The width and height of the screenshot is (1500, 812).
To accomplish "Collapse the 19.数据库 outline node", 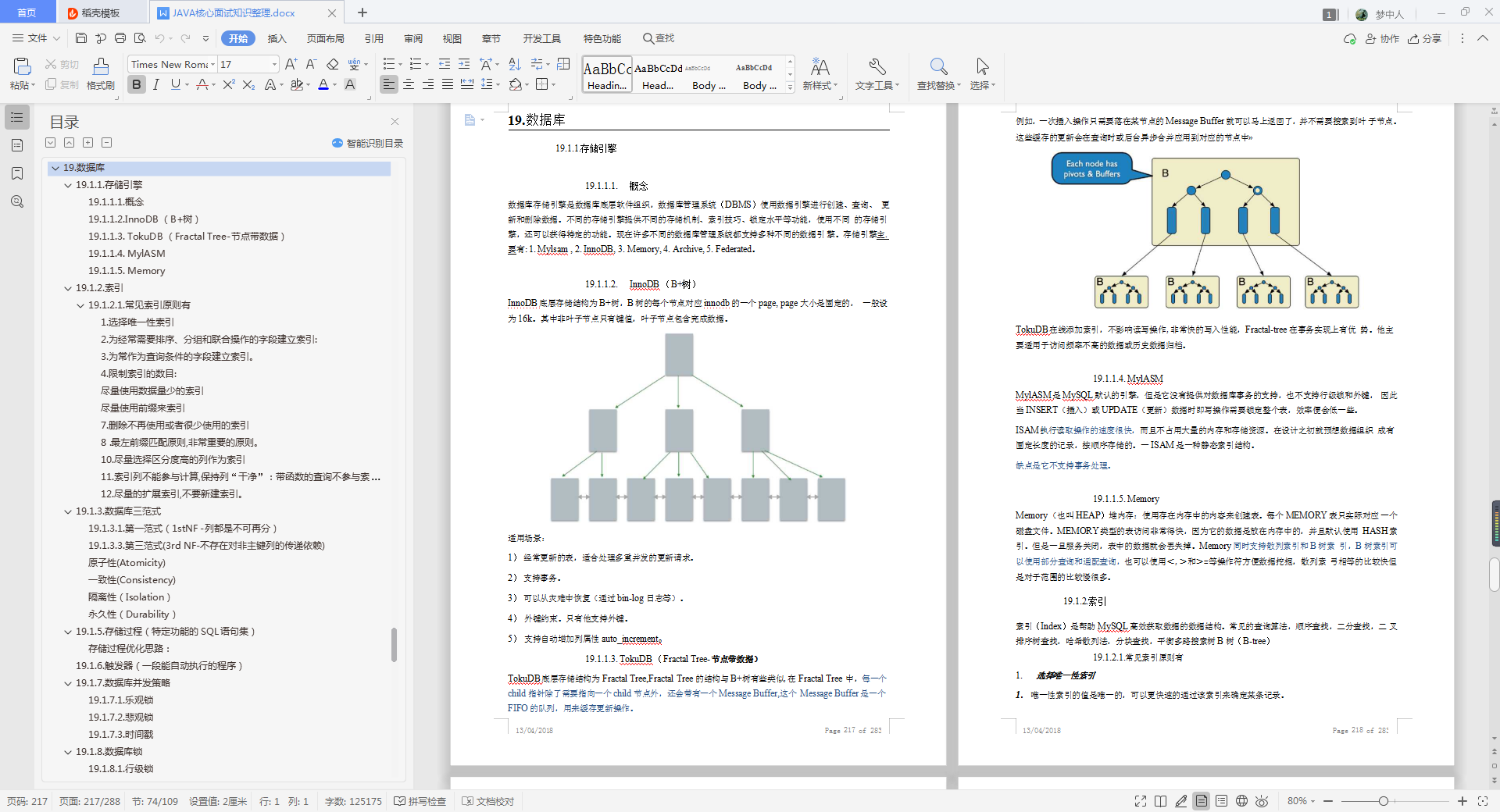I will (55, 168).
